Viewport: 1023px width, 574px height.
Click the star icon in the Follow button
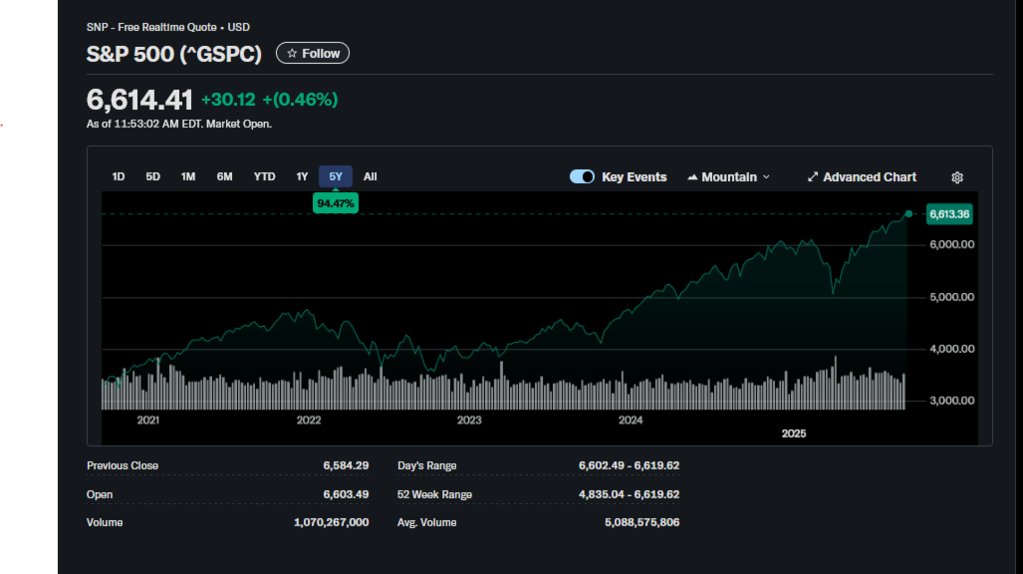coord(292,53)
